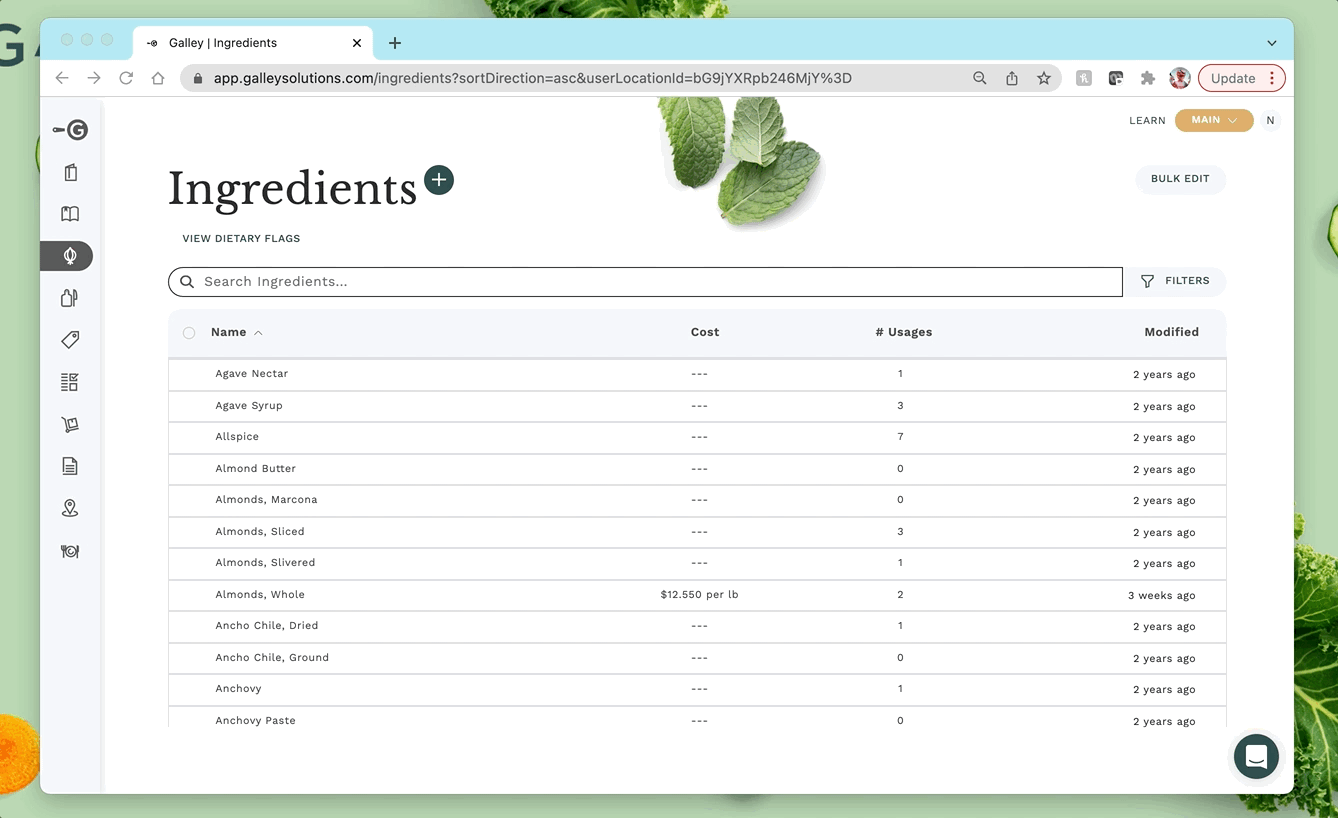Click the second extension icon beside puzzle
The width and height of the screenshot is (1338, 818).
point(1116,78)
